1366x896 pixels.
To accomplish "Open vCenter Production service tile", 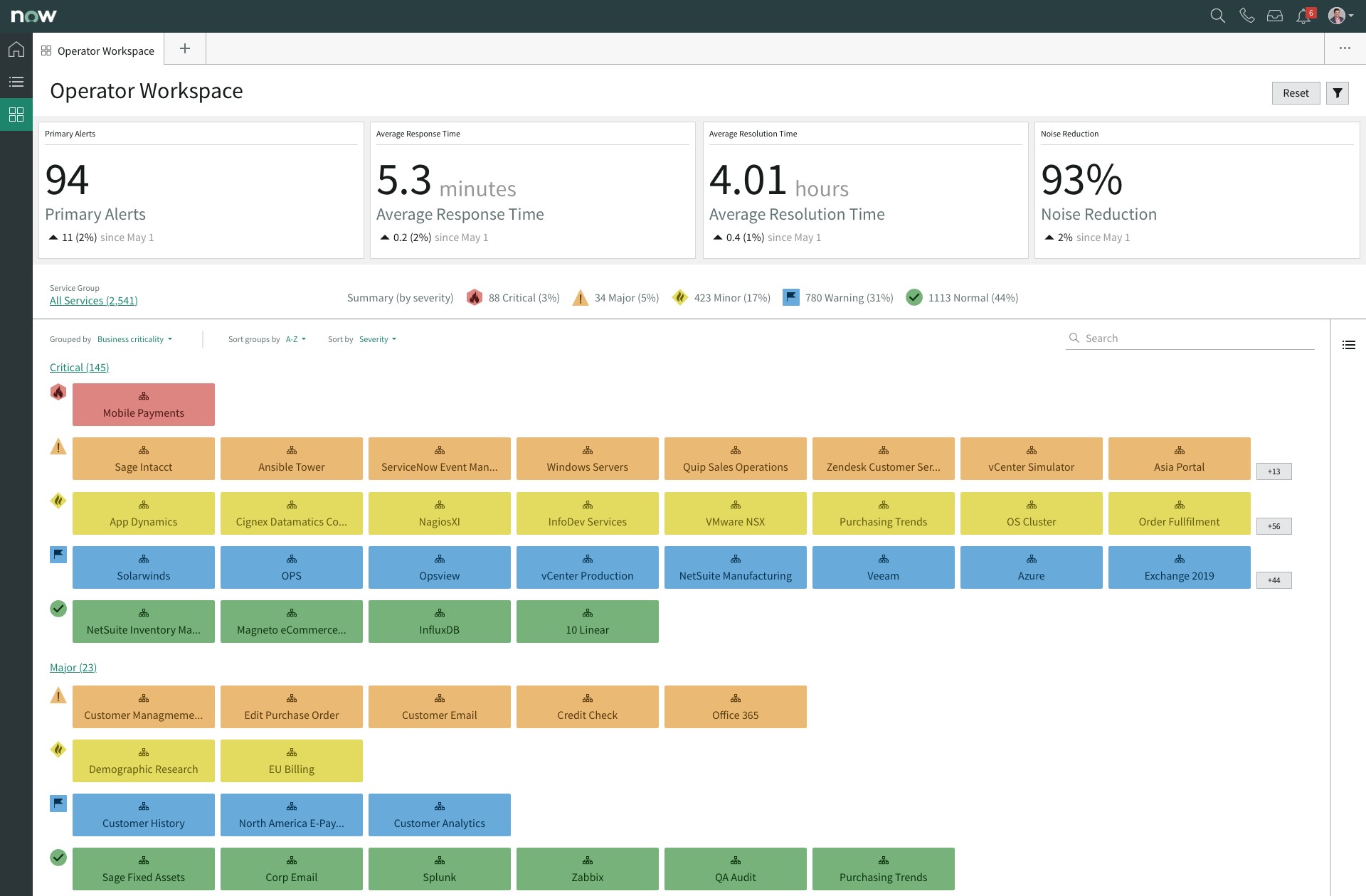I will 588,567.
